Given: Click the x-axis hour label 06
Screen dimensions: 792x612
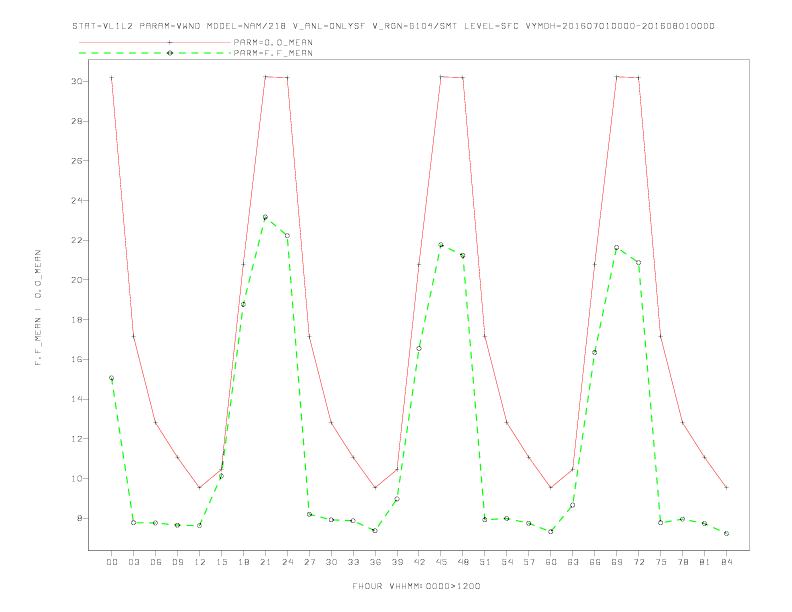Looking at the screenshot, I should pyautogui.click(x=156, y=562).
